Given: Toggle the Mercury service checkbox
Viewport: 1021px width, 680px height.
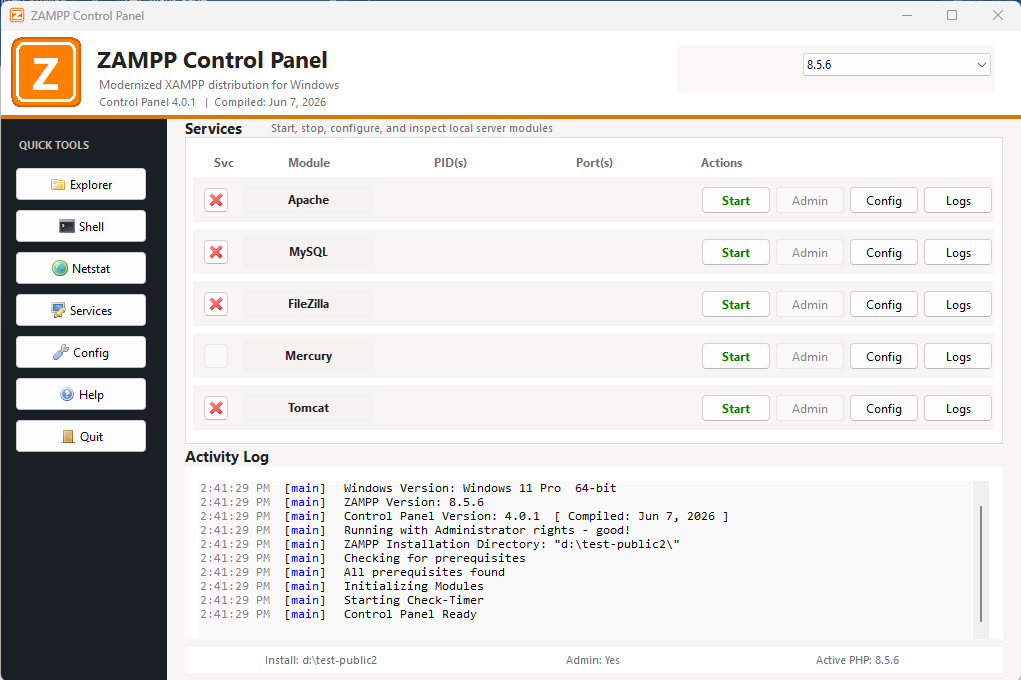Looking at the screenshot, I should (216, 356).
